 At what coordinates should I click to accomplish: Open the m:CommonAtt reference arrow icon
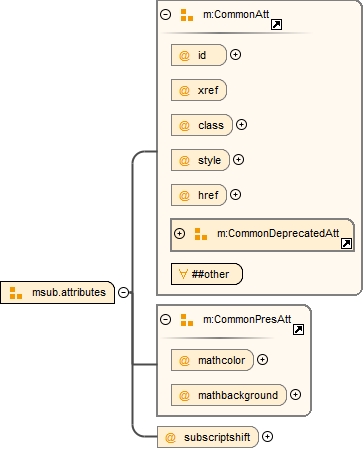(x=276, y=25)
